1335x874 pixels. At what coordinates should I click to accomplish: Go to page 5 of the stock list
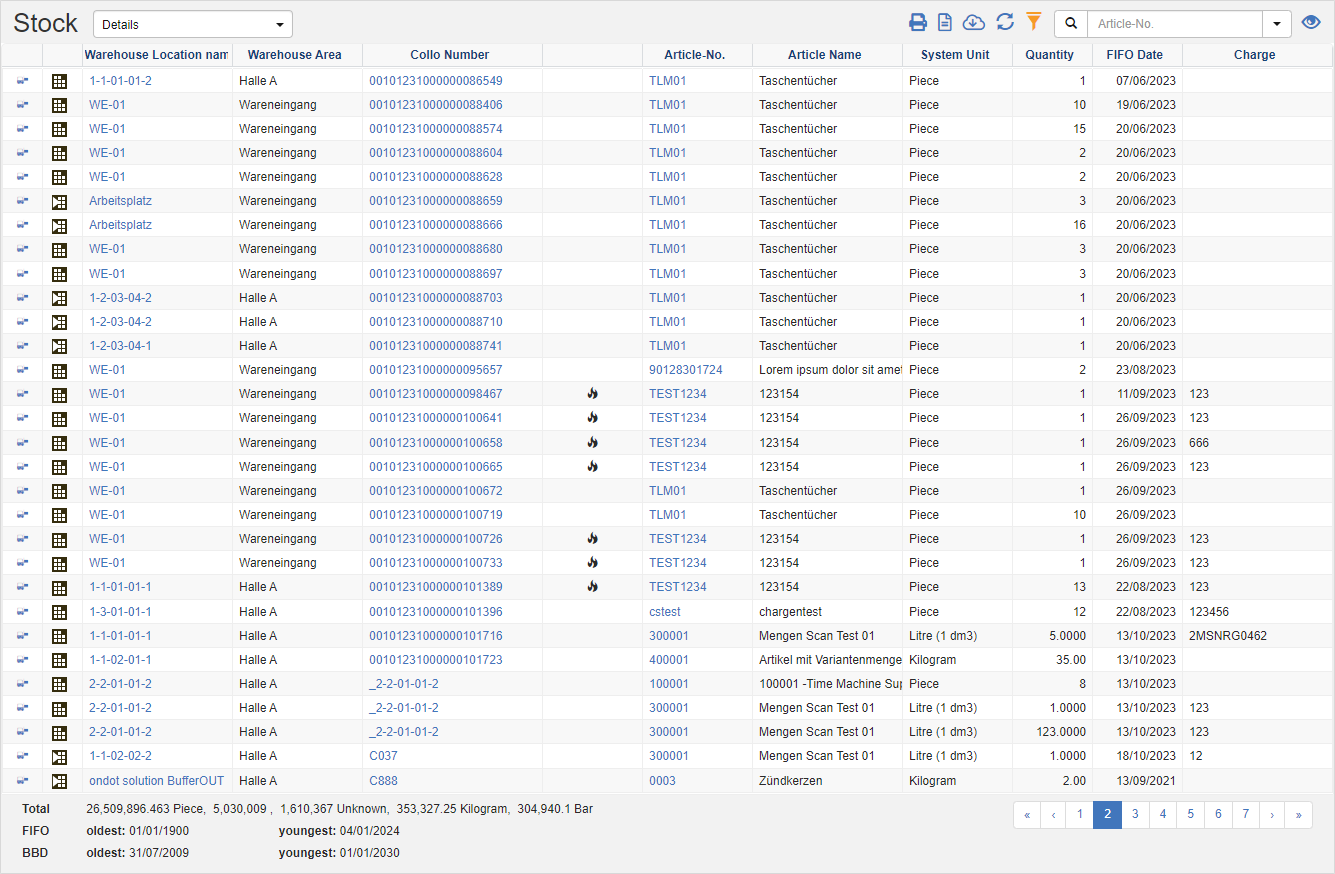(x=1190, y=815)
